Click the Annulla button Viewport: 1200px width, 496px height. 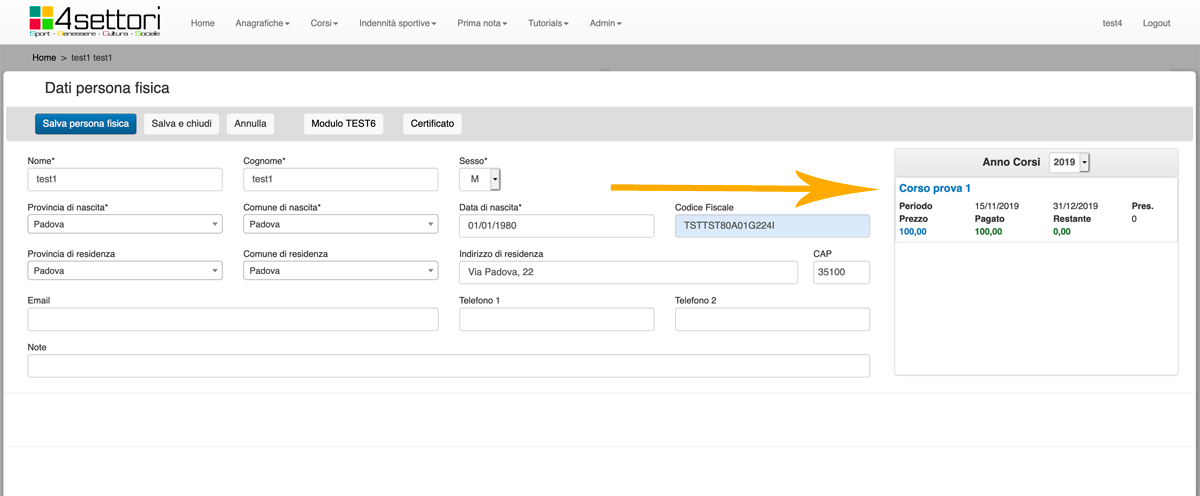[x=250, y=124]
